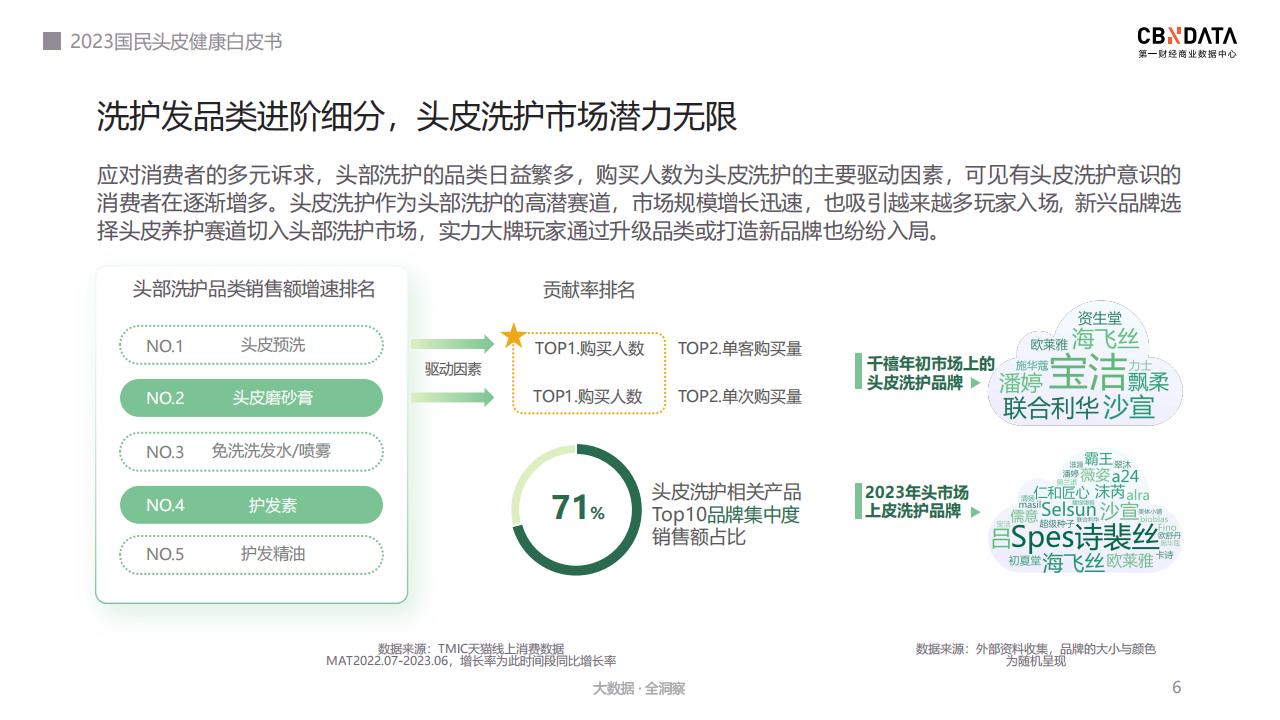Click the brand name Spes诗裴丝
The image size is (1280, 720).
click(1086, 539)
